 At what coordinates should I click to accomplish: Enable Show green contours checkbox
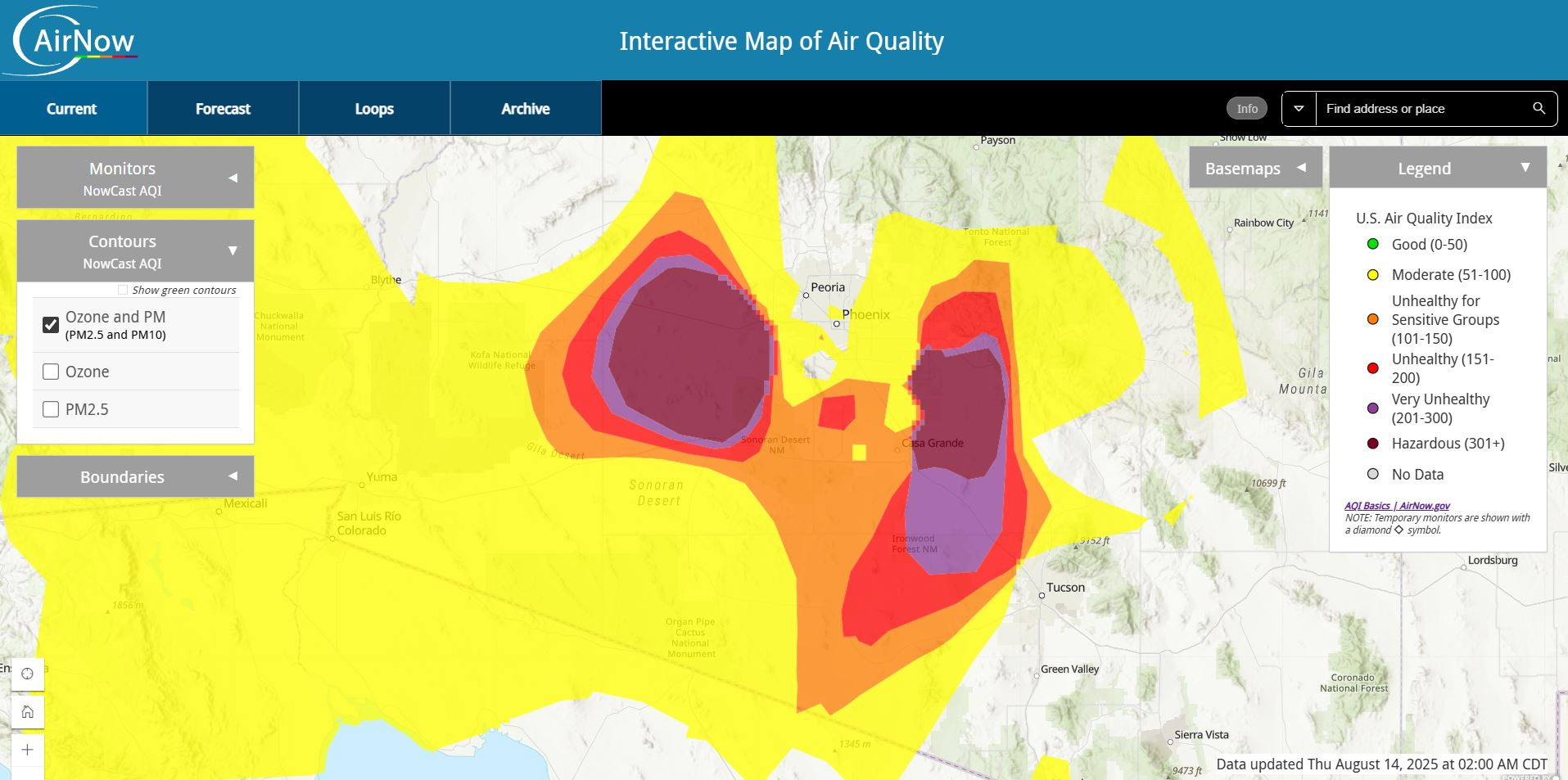[123, 290]
